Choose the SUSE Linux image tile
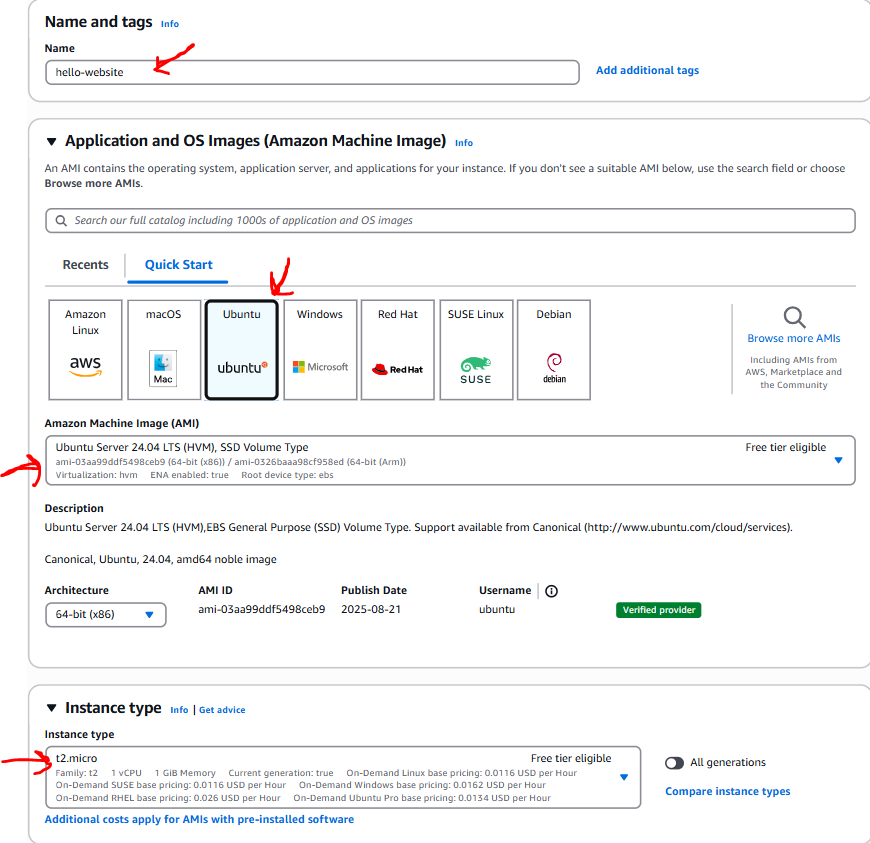The image size is (870, 843). coord(475,350)
